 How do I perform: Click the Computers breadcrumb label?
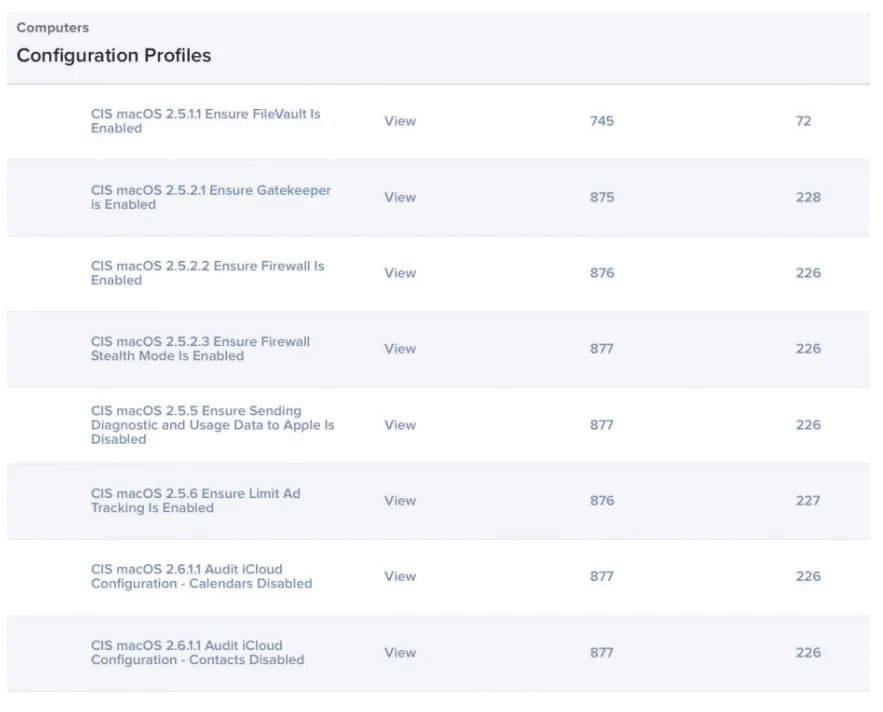click(x=52, y=28)
